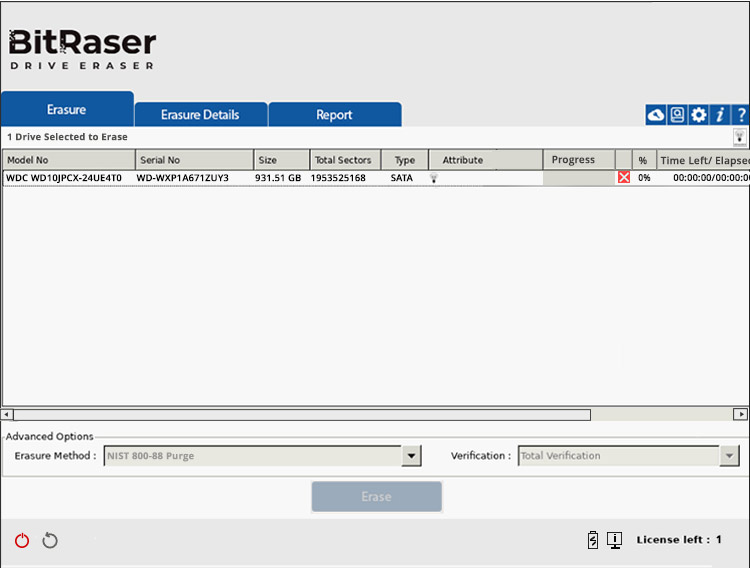Click the SATA type cell
This screenshot has height=568, width=750.
pyautogui.click(x=401, y=178)
